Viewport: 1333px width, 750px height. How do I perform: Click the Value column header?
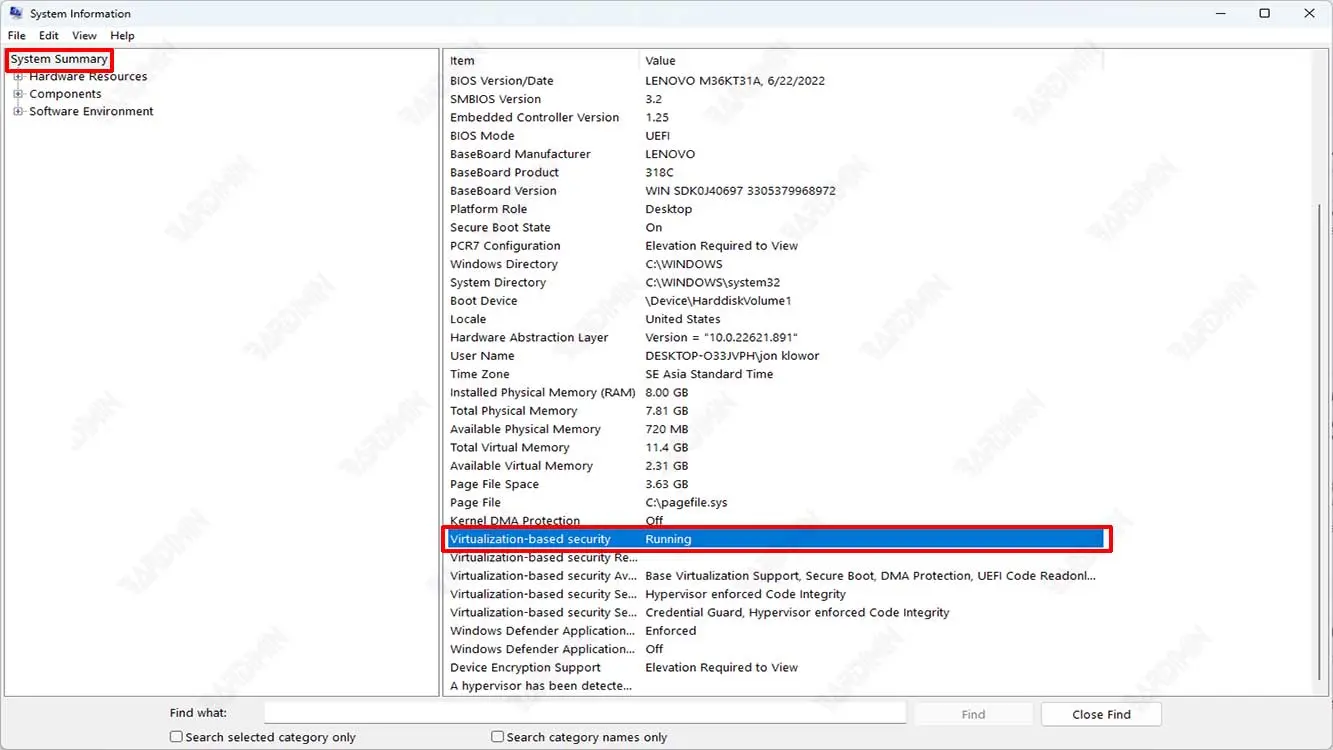click(x=870, y=61)
